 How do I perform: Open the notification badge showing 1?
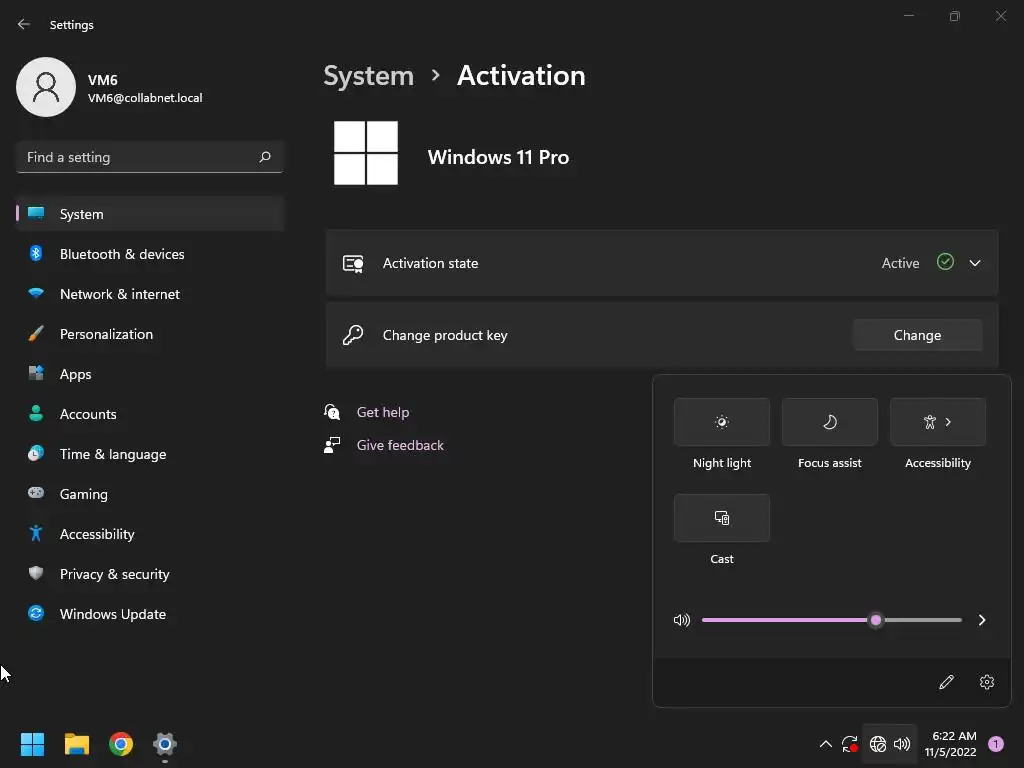pyautogui.click(x=996, y=743)
